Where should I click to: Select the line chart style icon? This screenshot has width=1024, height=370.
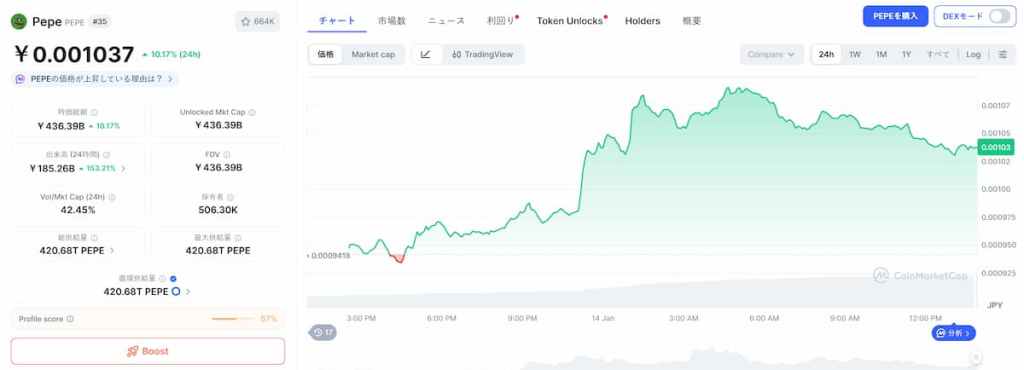(426, 55)
